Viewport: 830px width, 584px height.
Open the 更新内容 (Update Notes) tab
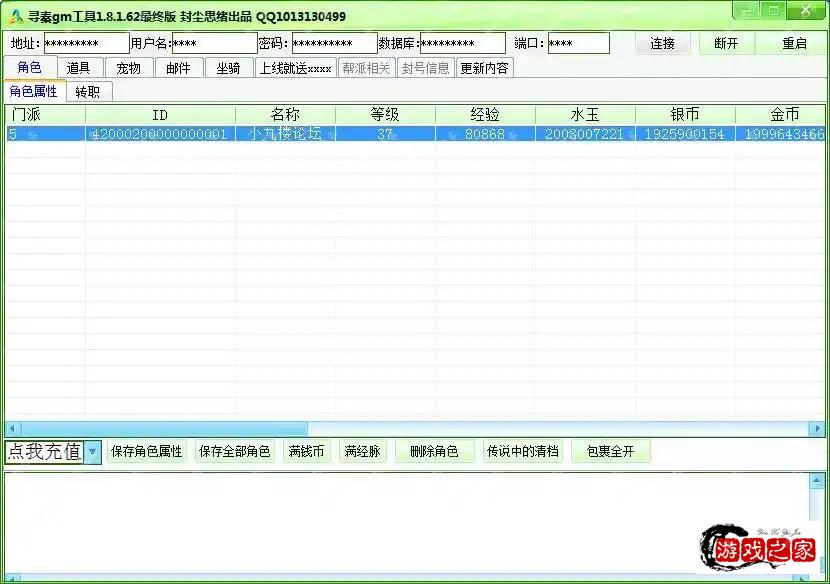point(483,68)
